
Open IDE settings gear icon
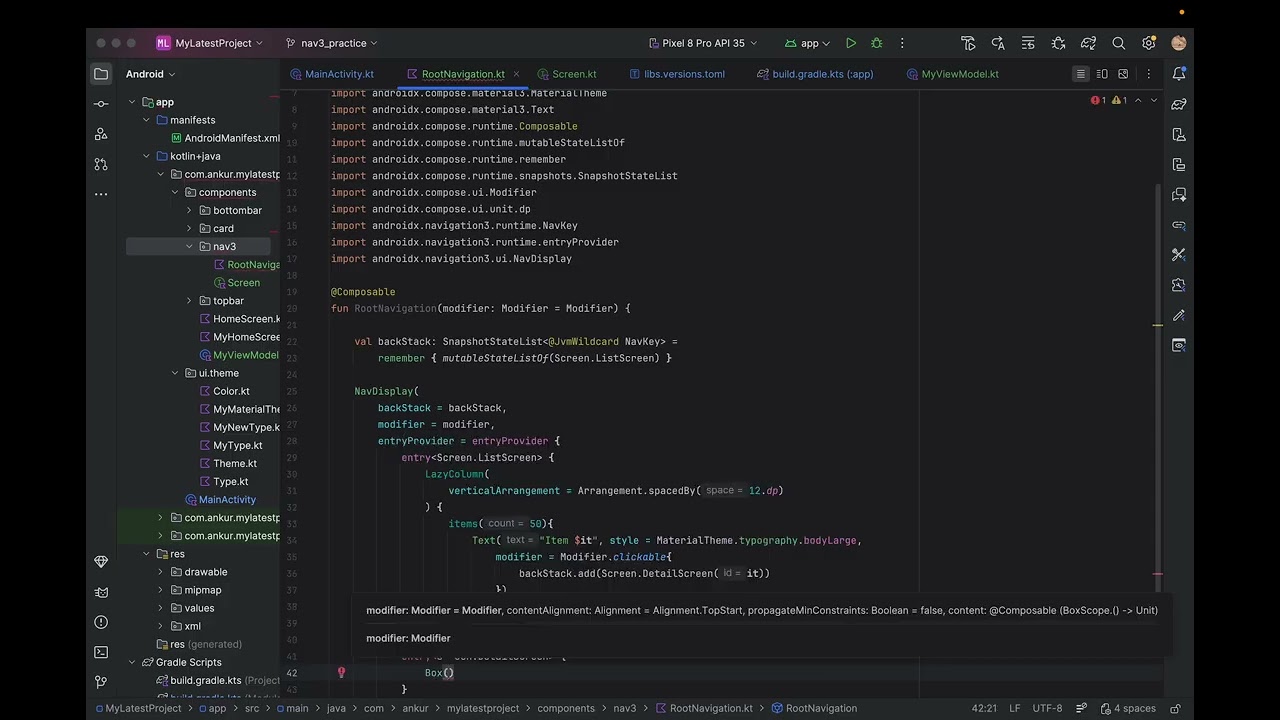click(x=1149, y=43)
